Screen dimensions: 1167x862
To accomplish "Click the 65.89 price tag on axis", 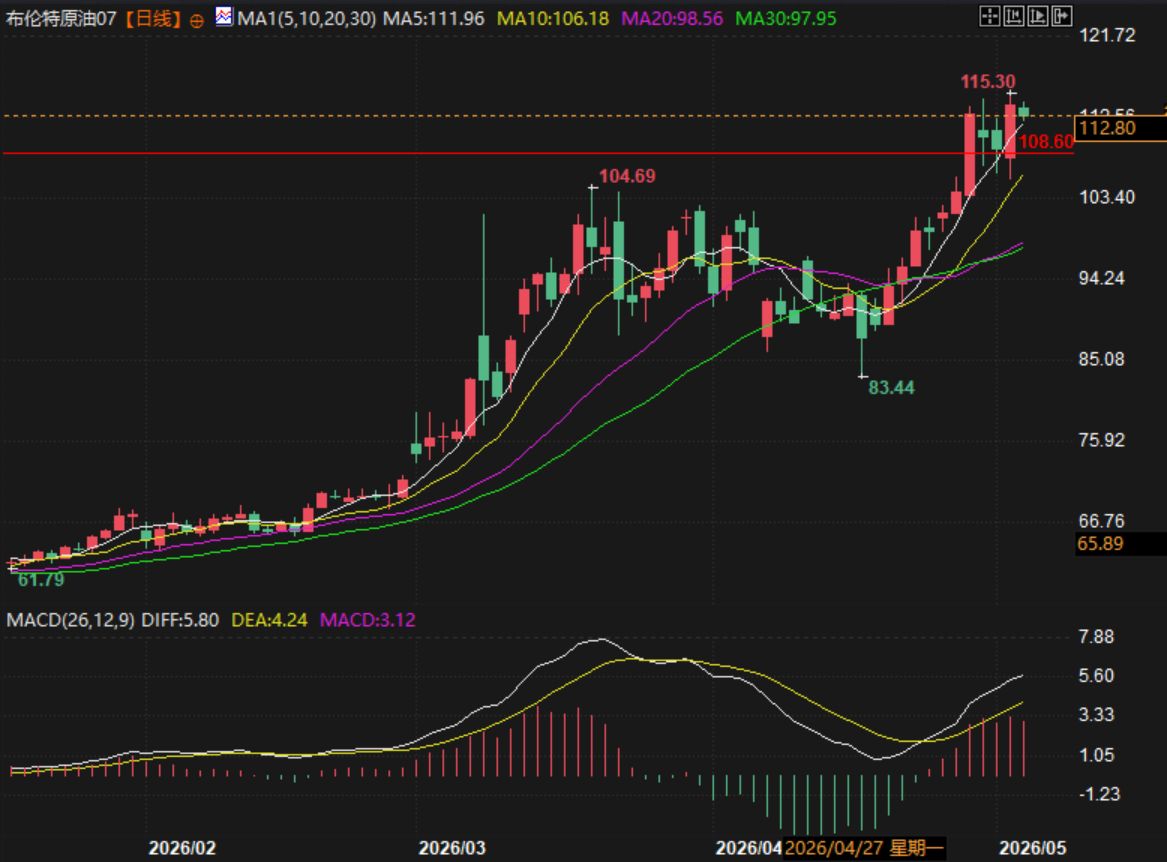I will click(x=1120, y=543).
